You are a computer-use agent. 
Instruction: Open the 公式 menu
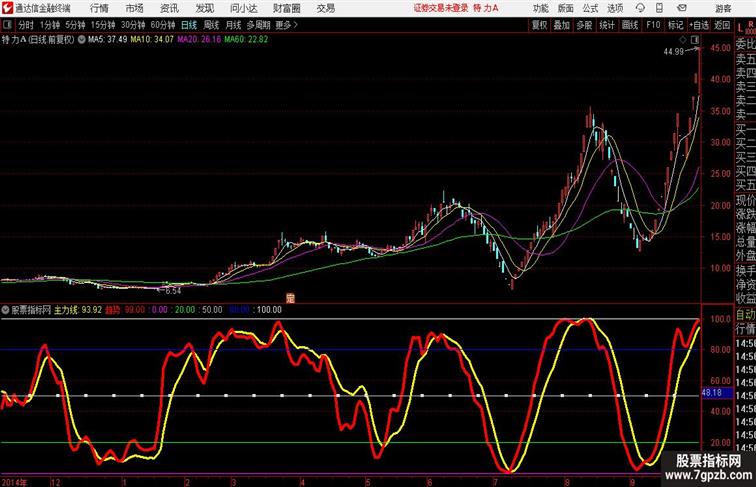(590, 8)
